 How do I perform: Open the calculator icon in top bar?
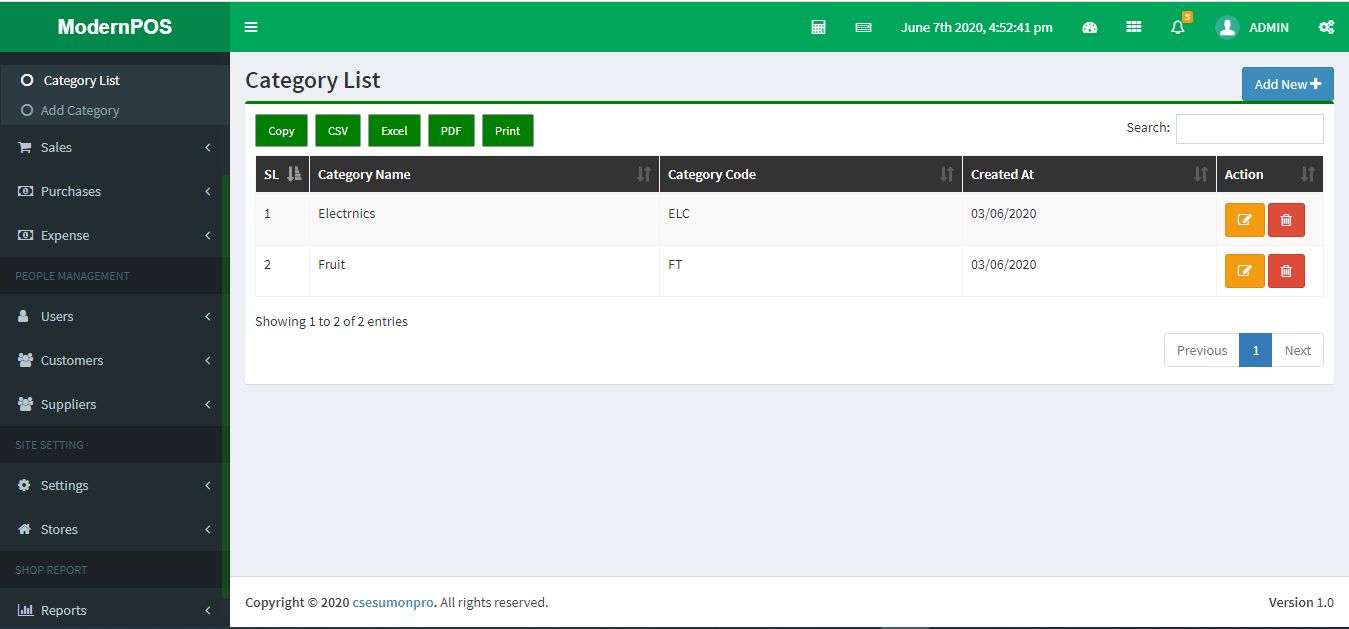click(x=818, y=27)
